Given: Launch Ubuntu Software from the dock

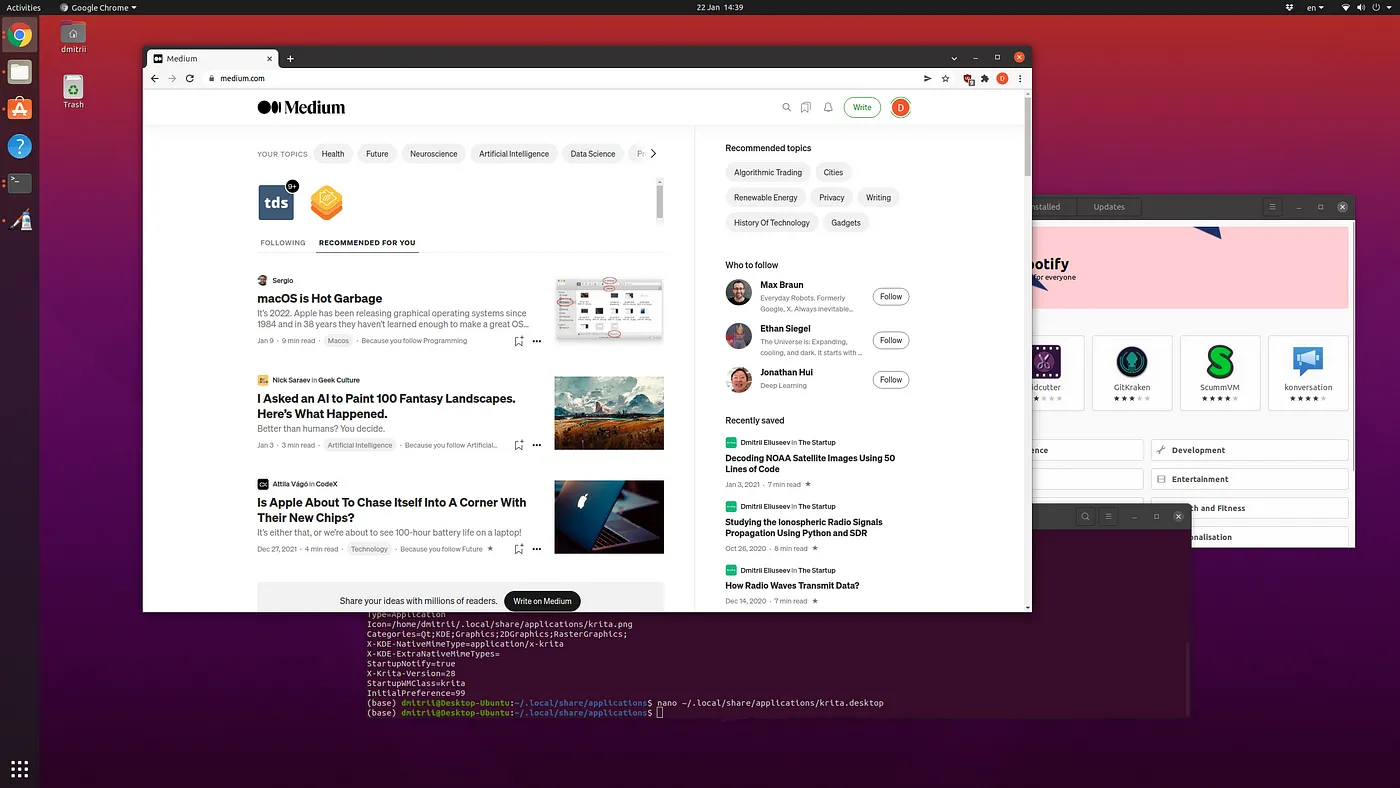Looking at the screenshot, I should 19,109.
